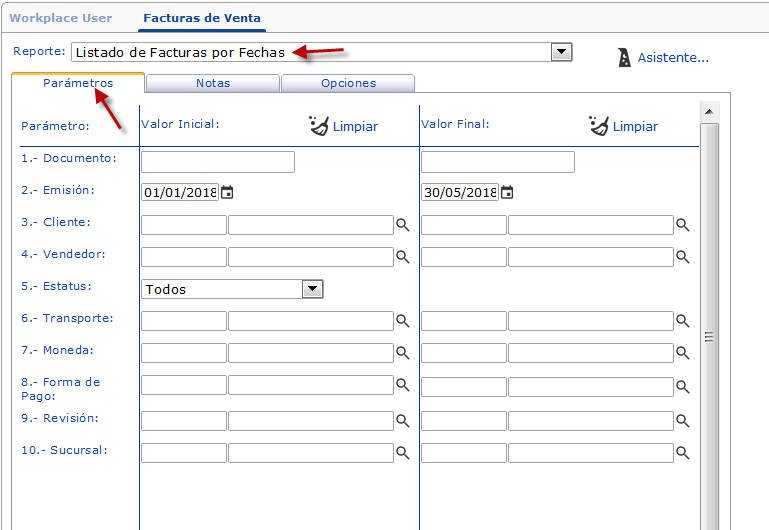The width and height of the screenshot is (769, 530).
Task: Click the Asistente... link
Action: [673, 58]
